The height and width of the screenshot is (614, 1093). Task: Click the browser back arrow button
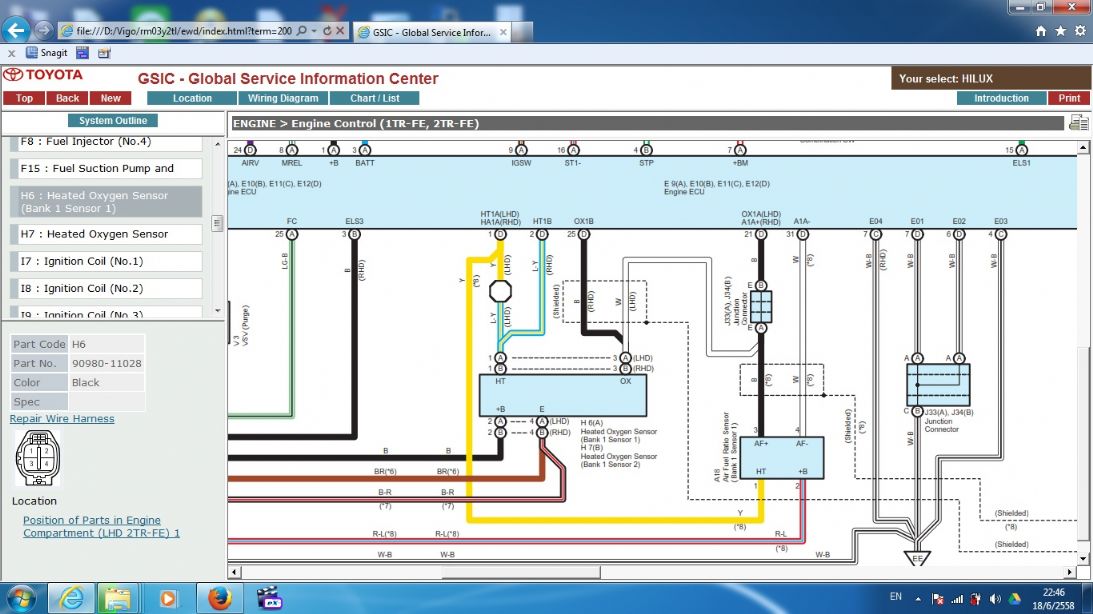pyautogui.click(x=15, y=31)
